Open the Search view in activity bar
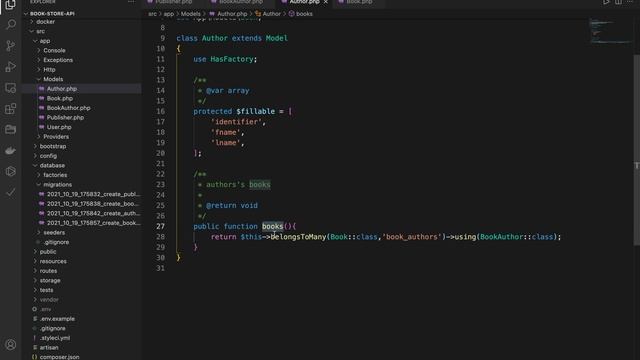This screenshot has height=360, width=640. point(11,24)
